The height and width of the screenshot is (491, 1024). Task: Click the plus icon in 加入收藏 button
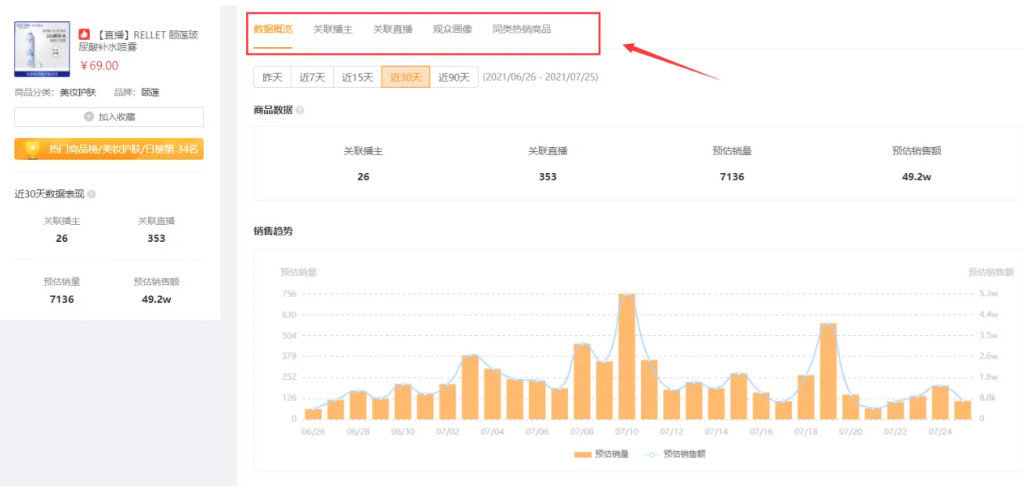(x=89, y=117)
